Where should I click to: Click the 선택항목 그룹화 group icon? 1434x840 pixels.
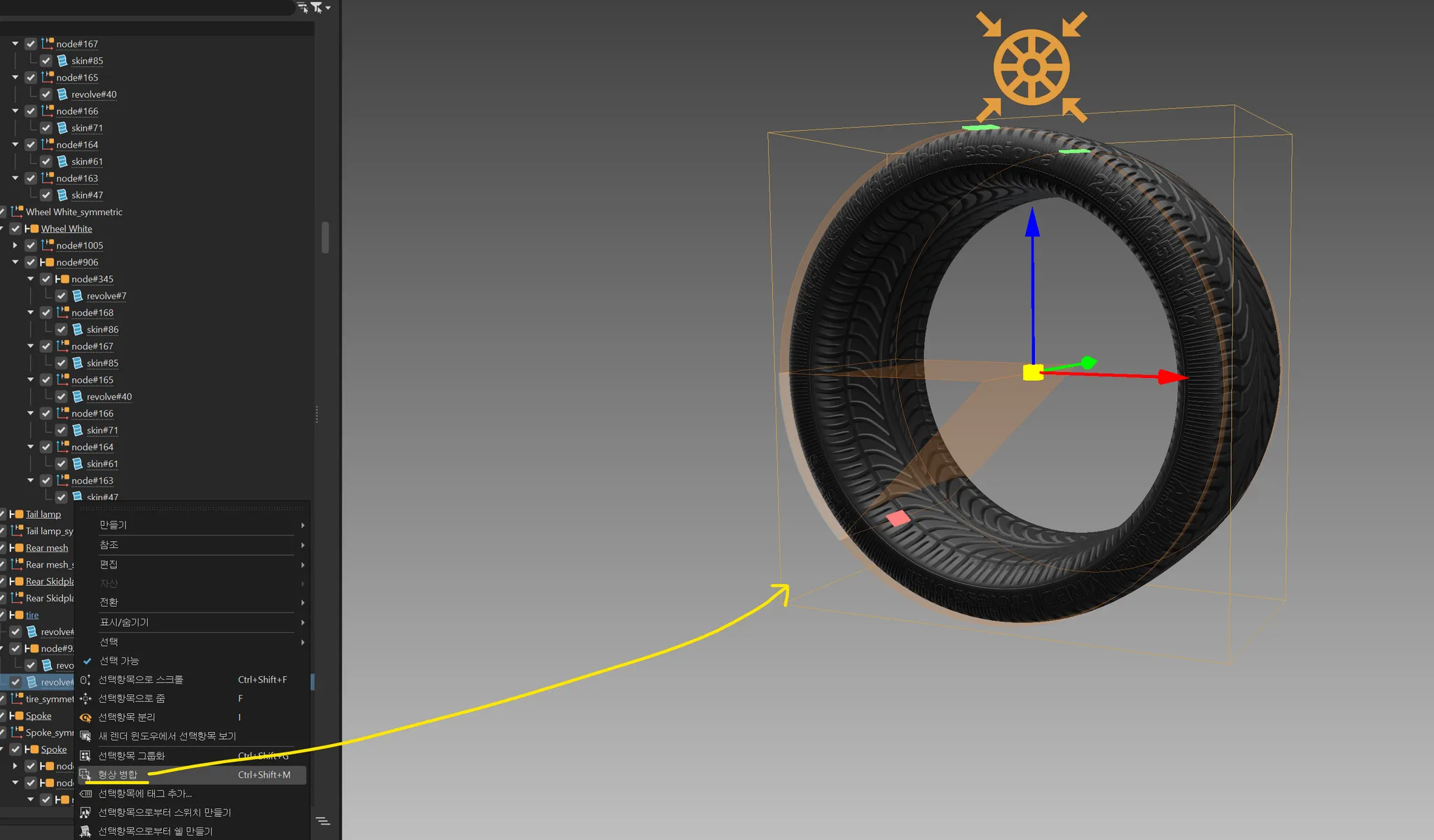click(x=85, y=756)
